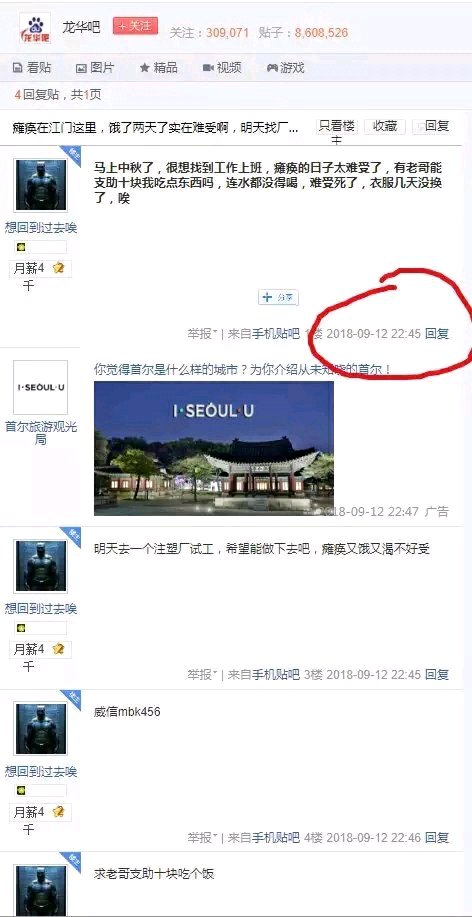The height and width of the screenshot is (917, 472).
Task: Click the 手机贴吧 link on 4楼
Action: coord(275,837)
